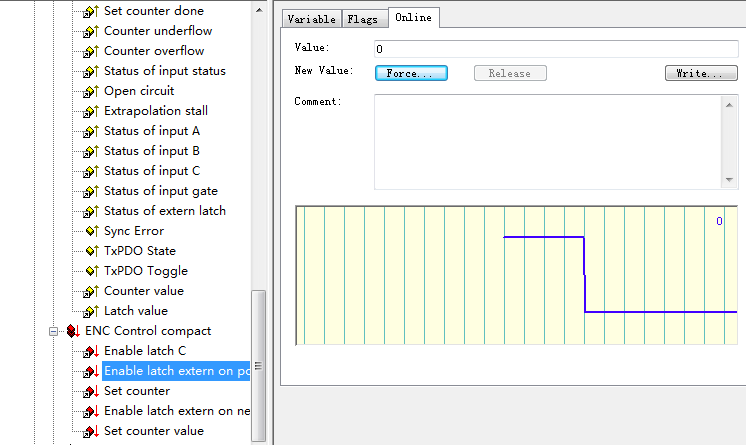The width and height of the screenshot is (746, 445).
Task: Click the yellow TxPDO Toggle icon
Action: [x=92, y=271]
